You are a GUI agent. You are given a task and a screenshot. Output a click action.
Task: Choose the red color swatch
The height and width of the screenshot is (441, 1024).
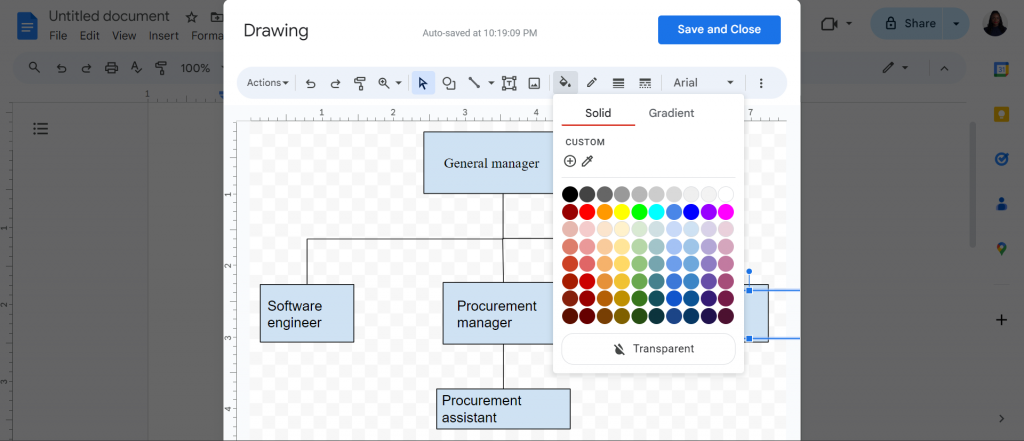[588, 212]
